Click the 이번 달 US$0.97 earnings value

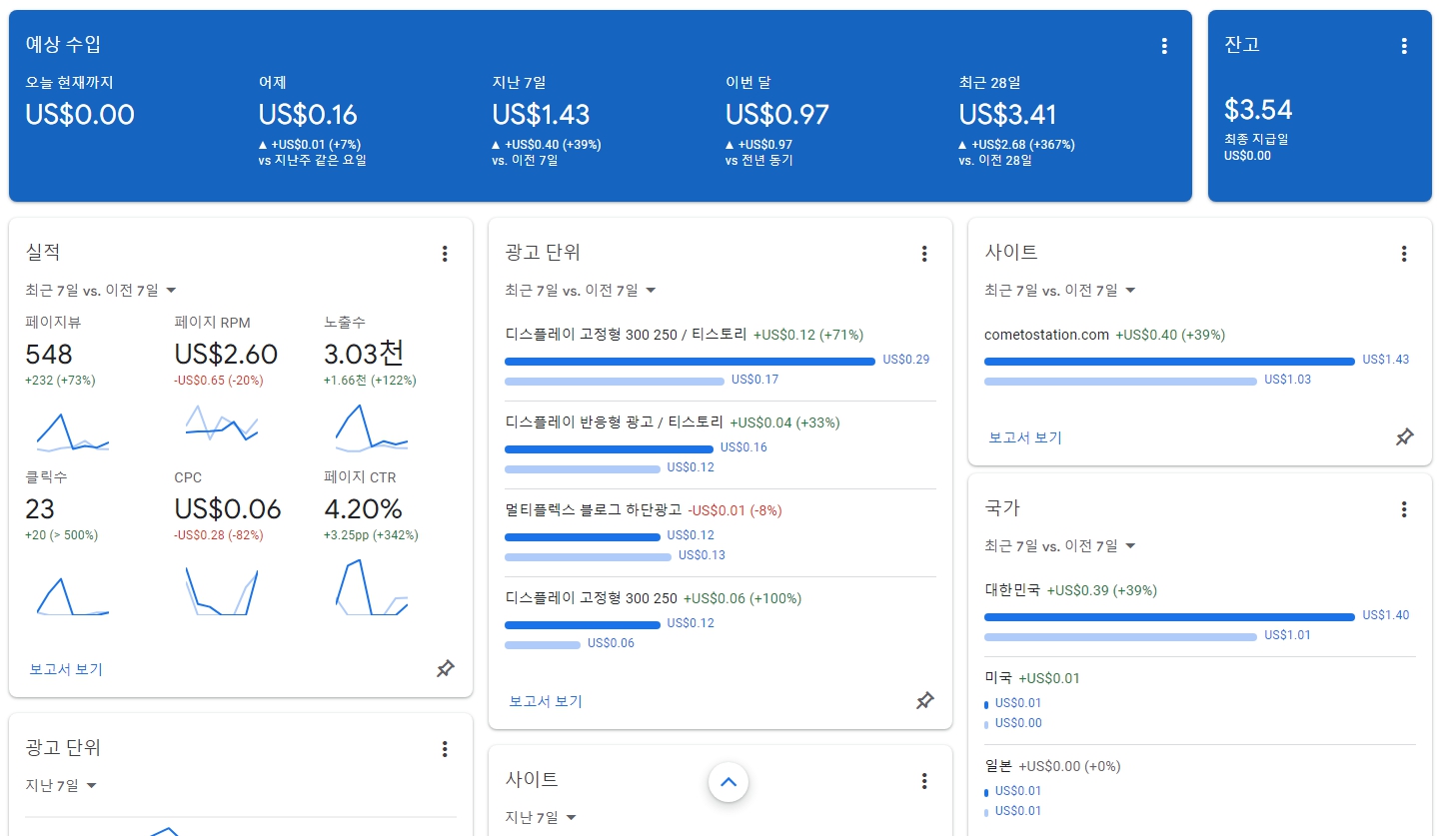coord(777,115)
